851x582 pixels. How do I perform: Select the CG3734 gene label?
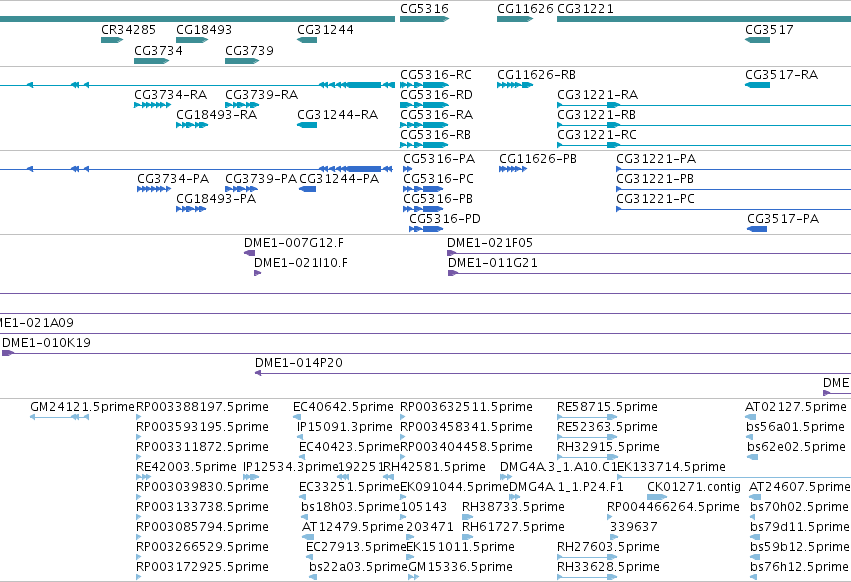(158, 50)
